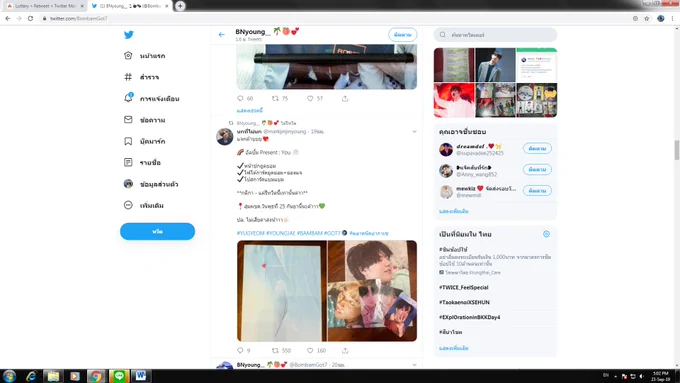The image size is (680, 383).
Task: Like the tweet with 57 likes
Action: coord(310,98)
